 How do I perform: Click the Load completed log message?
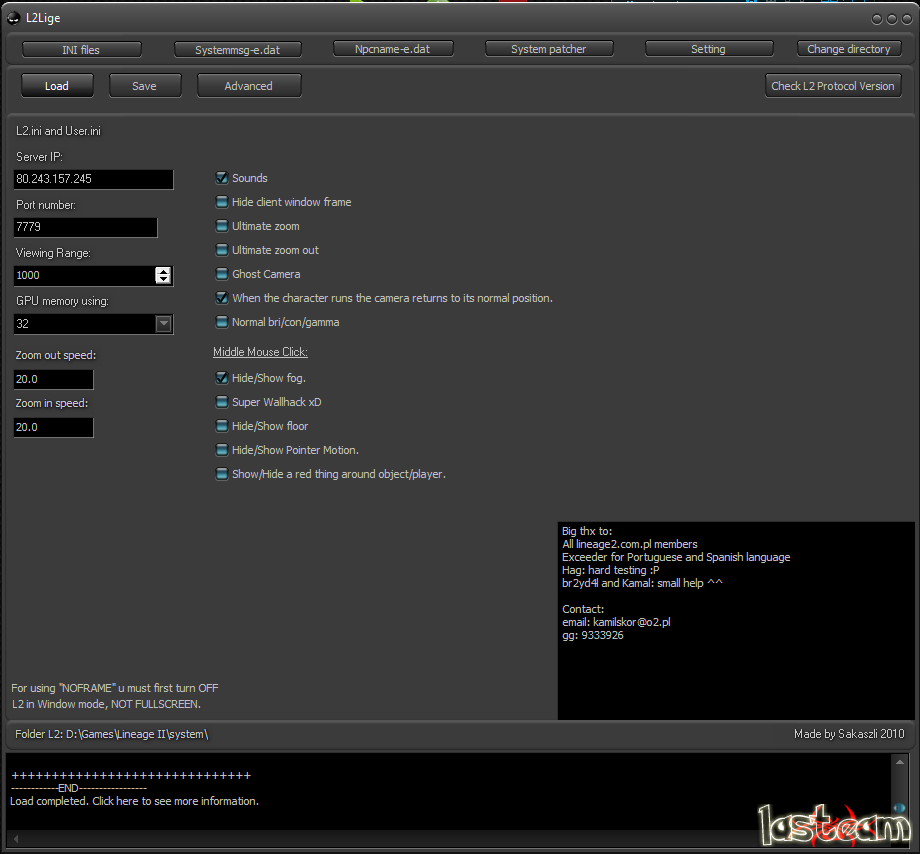134,801
